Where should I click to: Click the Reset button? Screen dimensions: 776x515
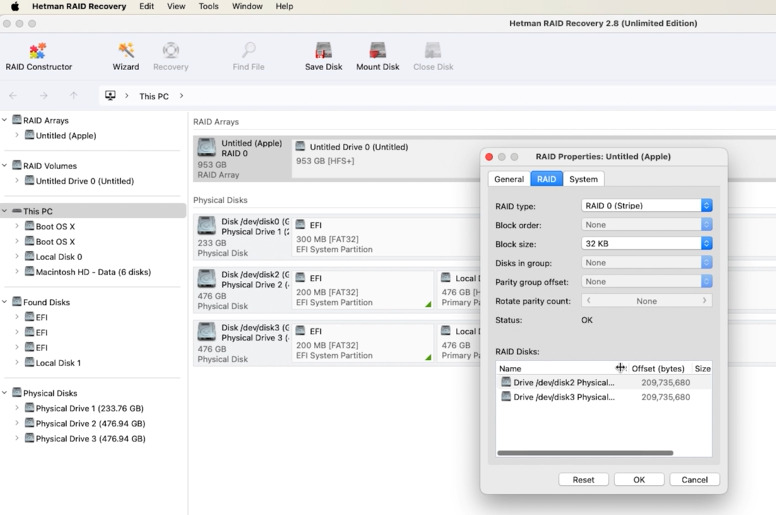(583, 479)
